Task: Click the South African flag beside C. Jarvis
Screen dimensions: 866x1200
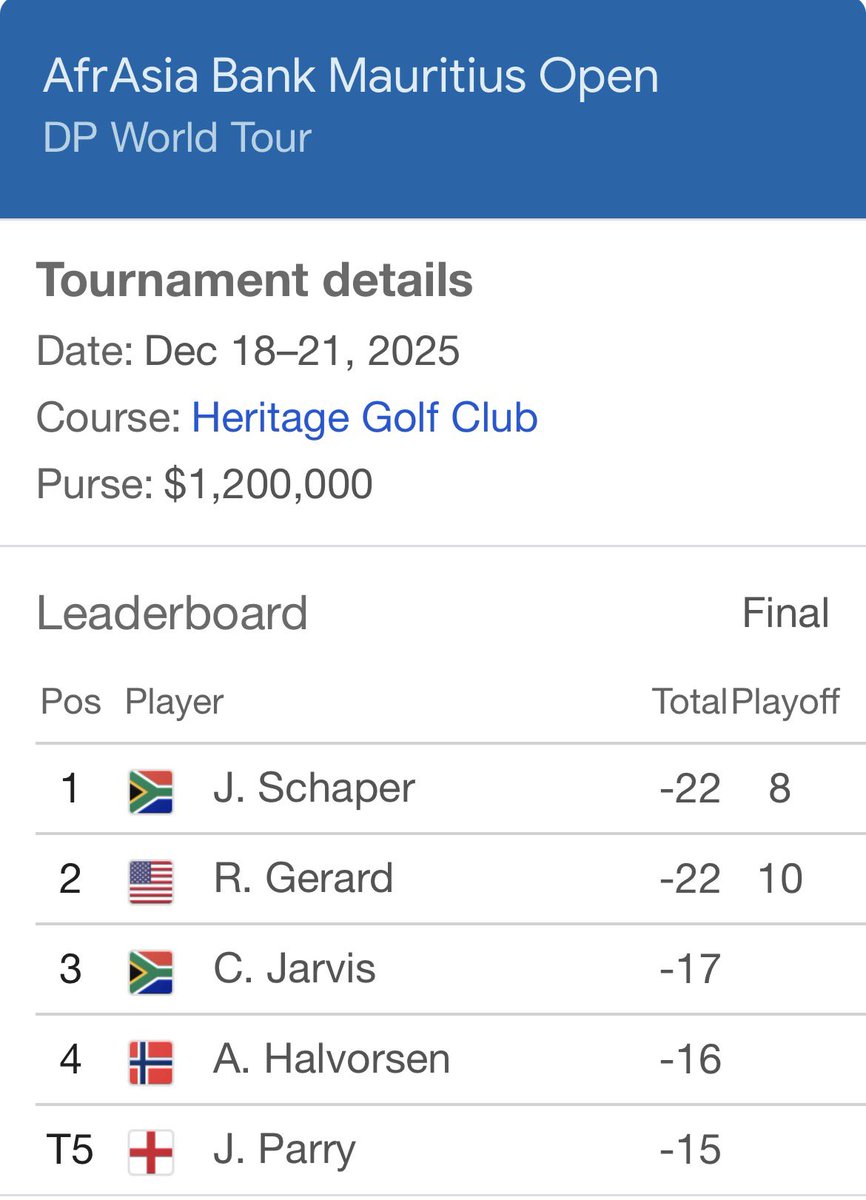Action: 151,971
